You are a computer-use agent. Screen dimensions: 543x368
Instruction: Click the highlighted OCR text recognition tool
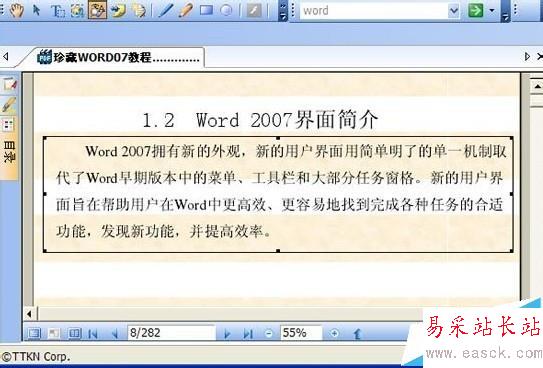(x=97, y=10)
